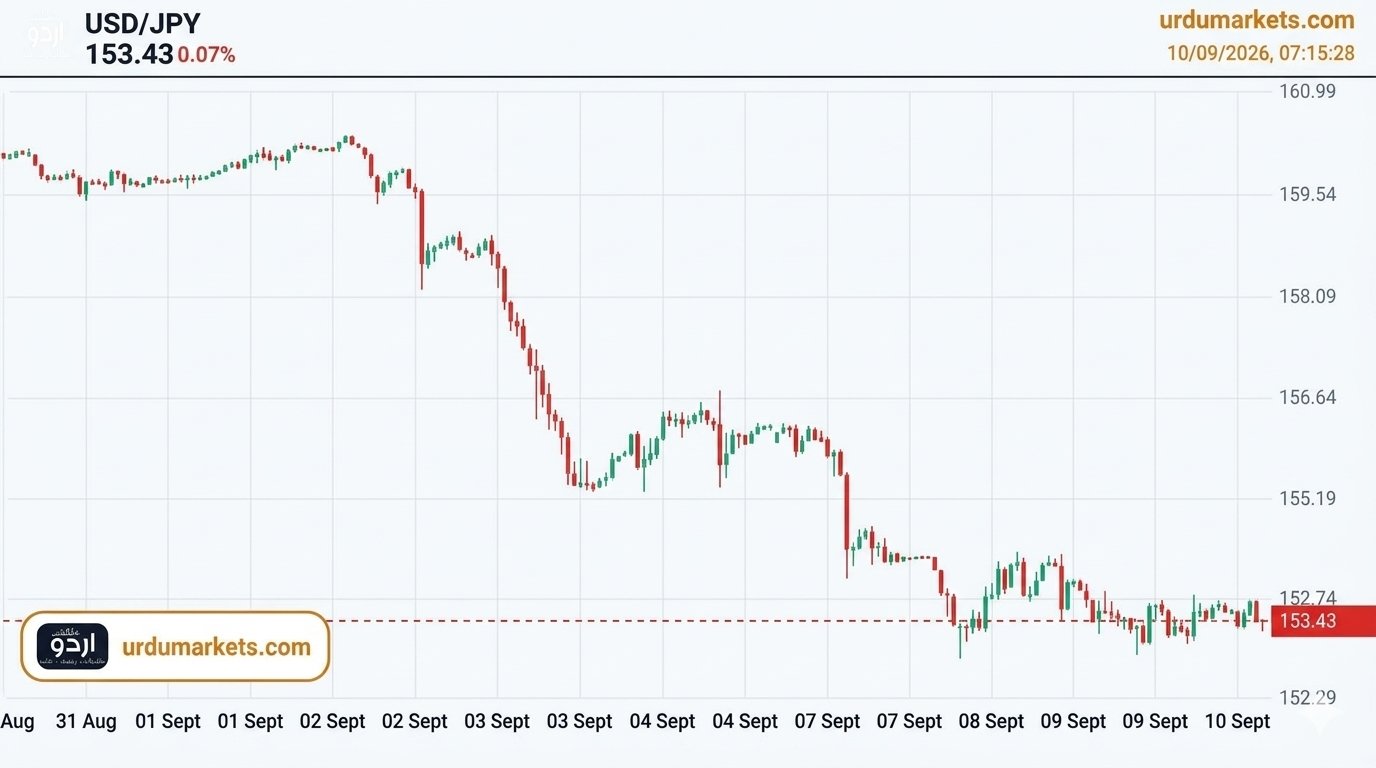Click the large 153.43 price in header
1376x768 pixels.
point(129,54)
